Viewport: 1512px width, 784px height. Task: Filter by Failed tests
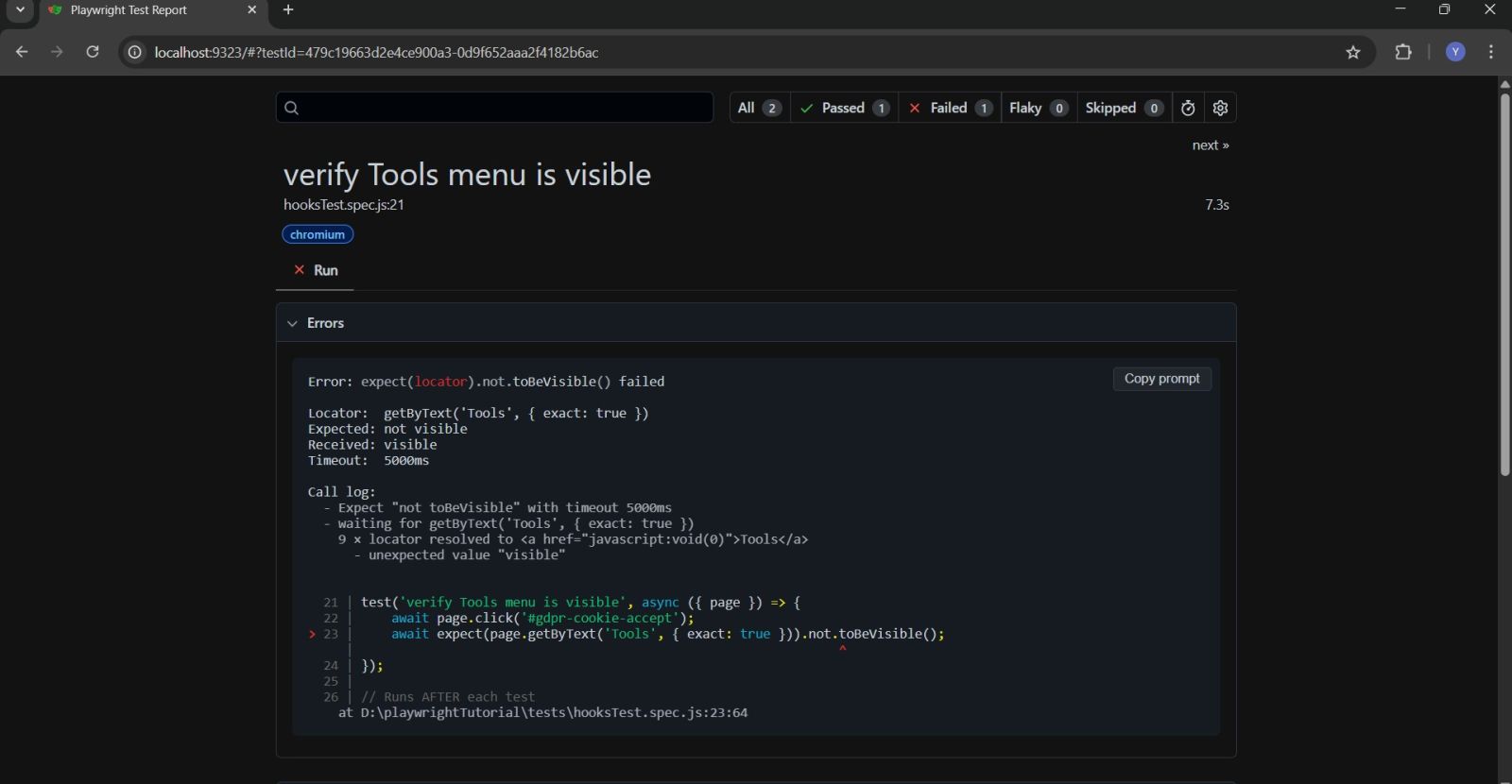950,108
